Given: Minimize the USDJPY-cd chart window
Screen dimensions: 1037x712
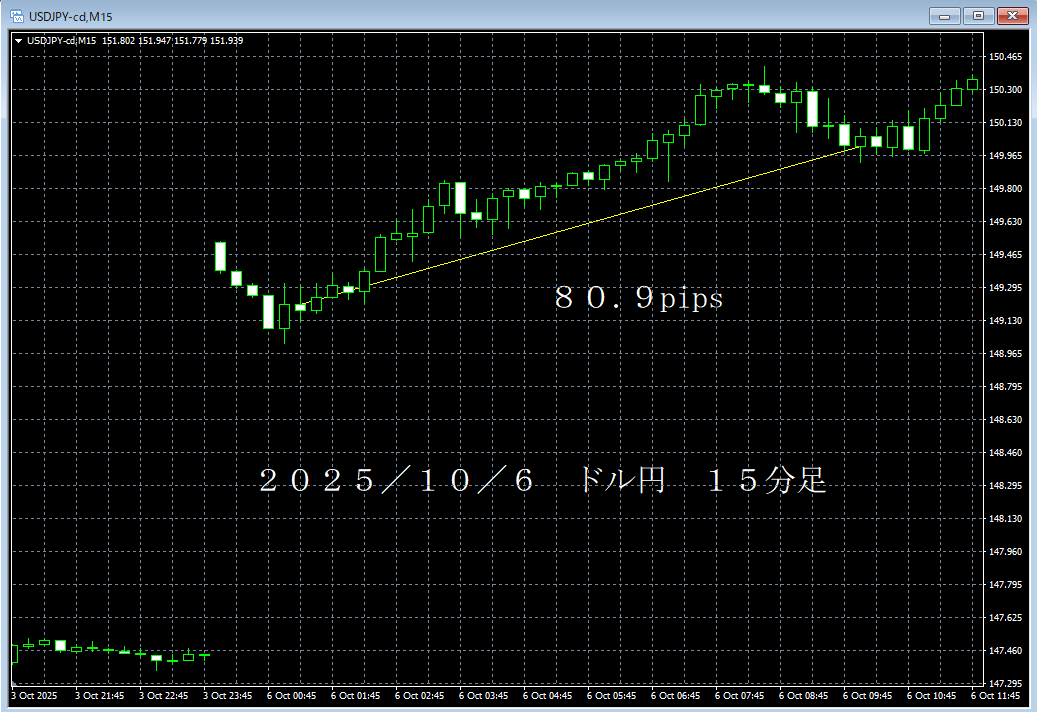Looking at the screenshot, I should [943, 15].
